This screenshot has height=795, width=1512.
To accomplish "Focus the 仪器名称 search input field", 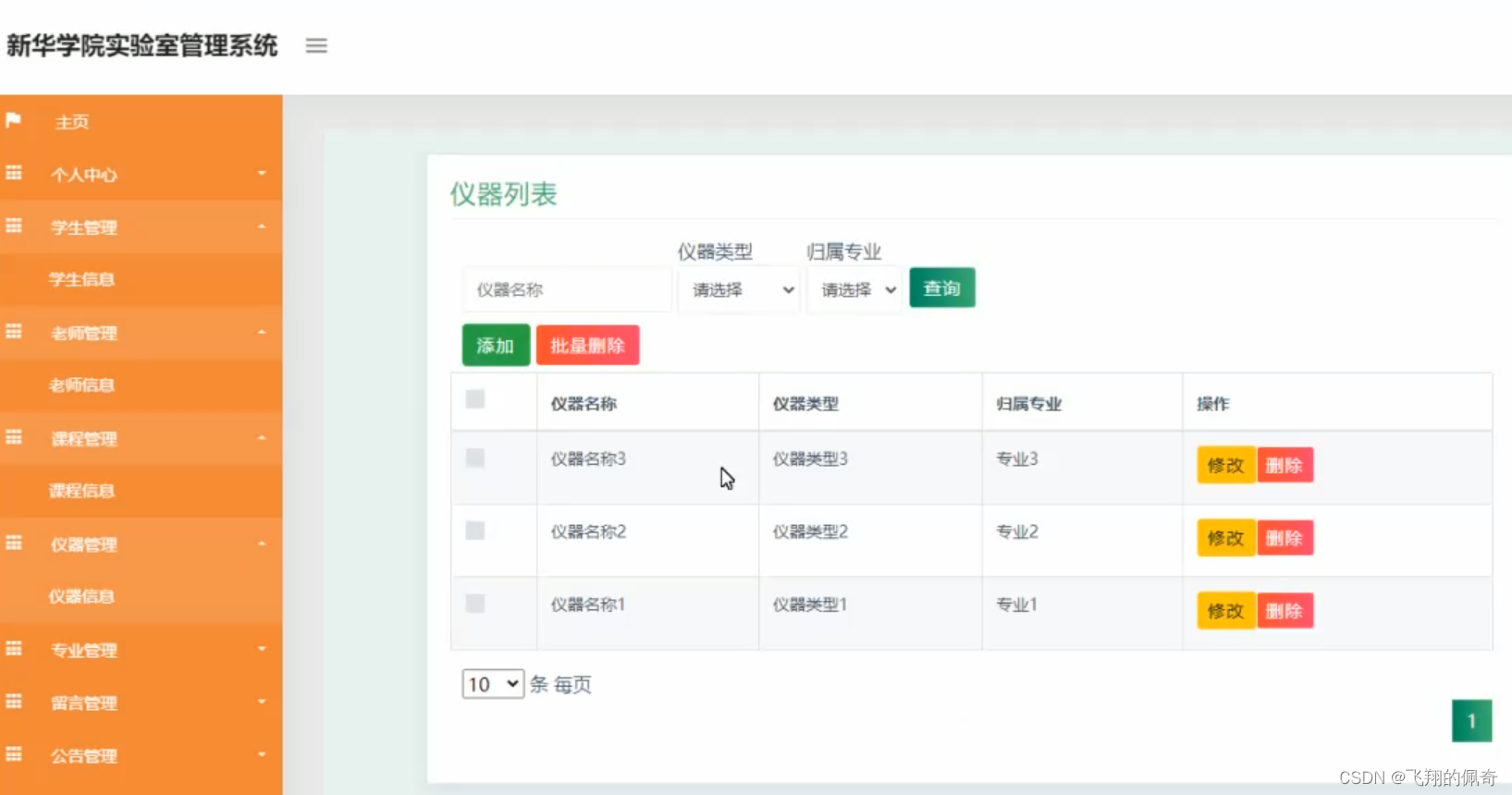I will click(567, 290).
